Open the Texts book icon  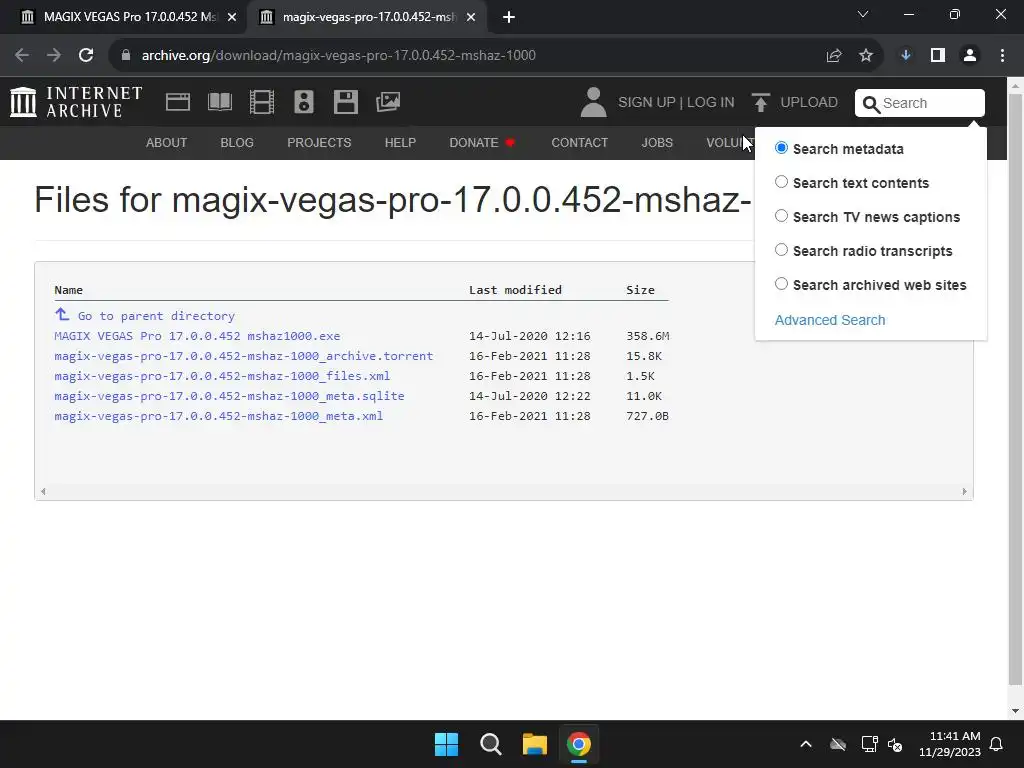coord(219,103)
